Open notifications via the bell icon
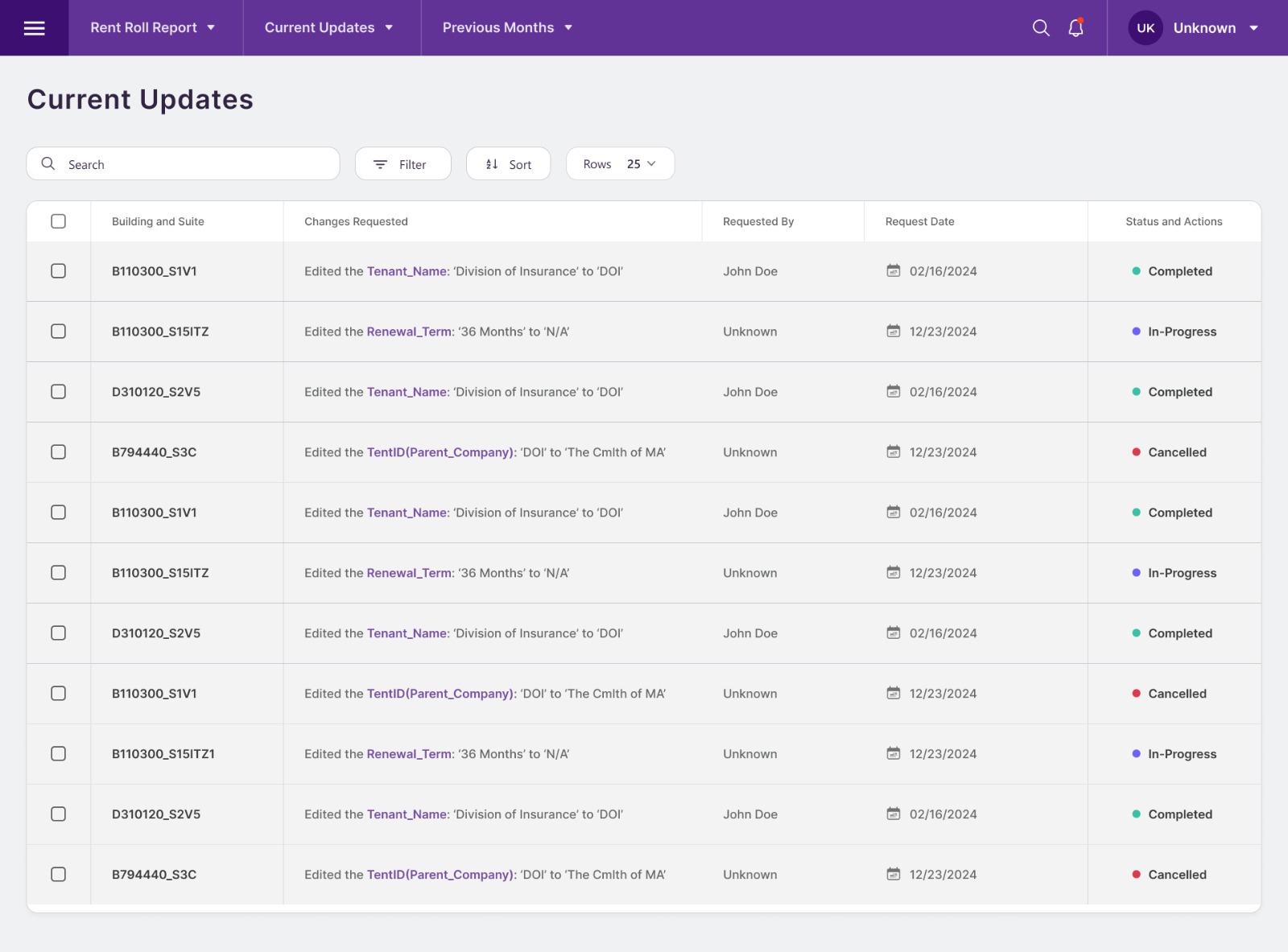Viewport: 1288px width, 952px height. [1075, 27]
